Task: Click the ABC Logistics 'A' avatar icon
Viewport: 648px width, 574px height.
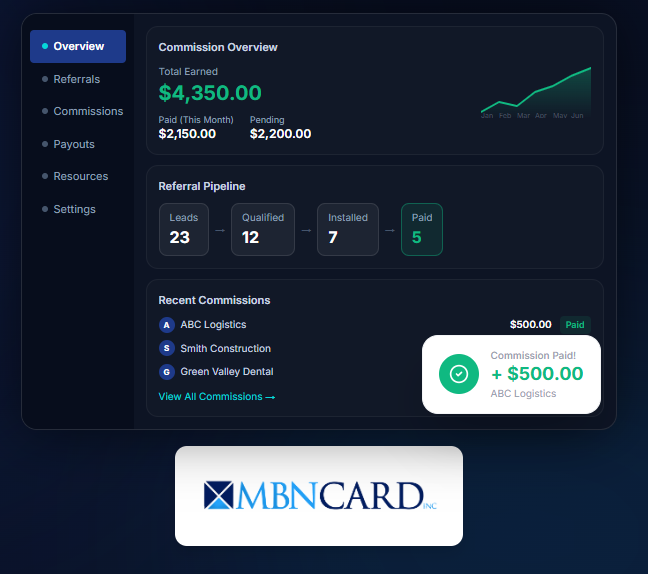Action: (166, 325)
